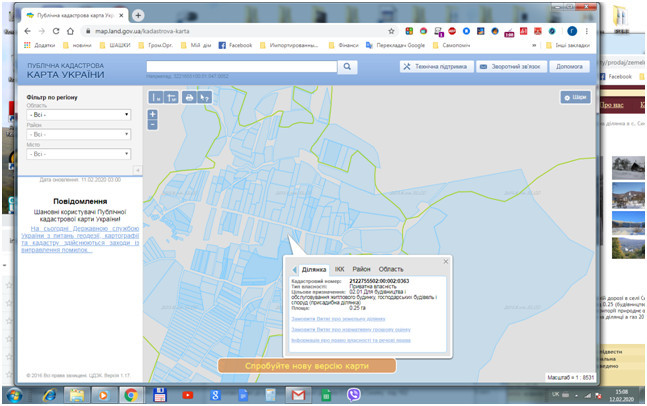
Task: Switch to the ІКК tab in popup
Action: coord(338,269)
